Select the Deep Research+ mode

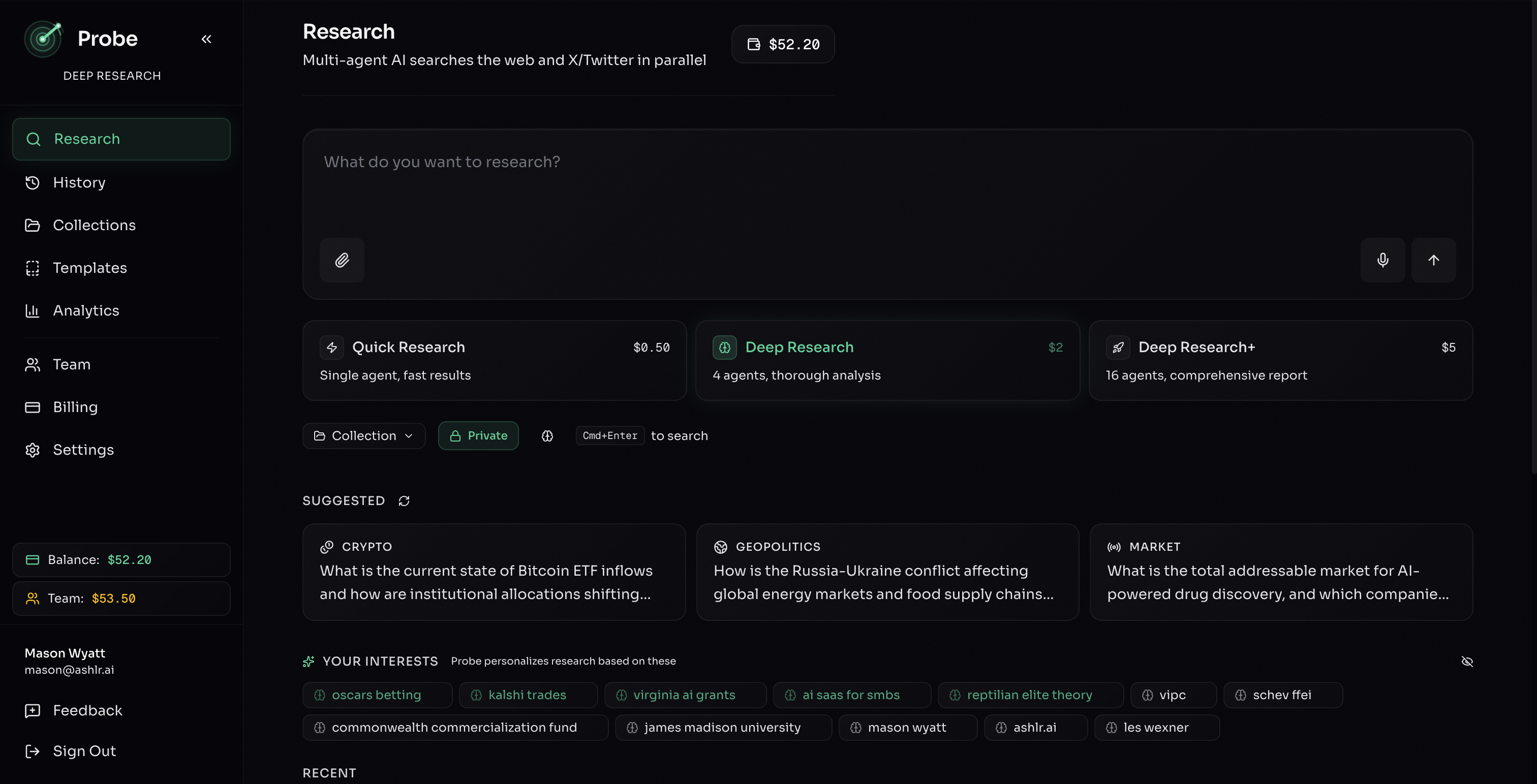[1280, 360]
